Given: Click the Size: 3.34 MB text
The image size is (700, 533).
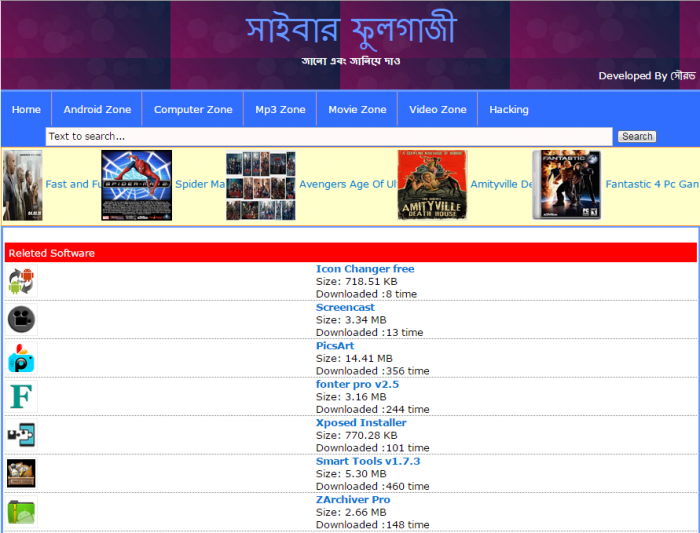Looking at the screenshot, I should click(x=351, y=320).
